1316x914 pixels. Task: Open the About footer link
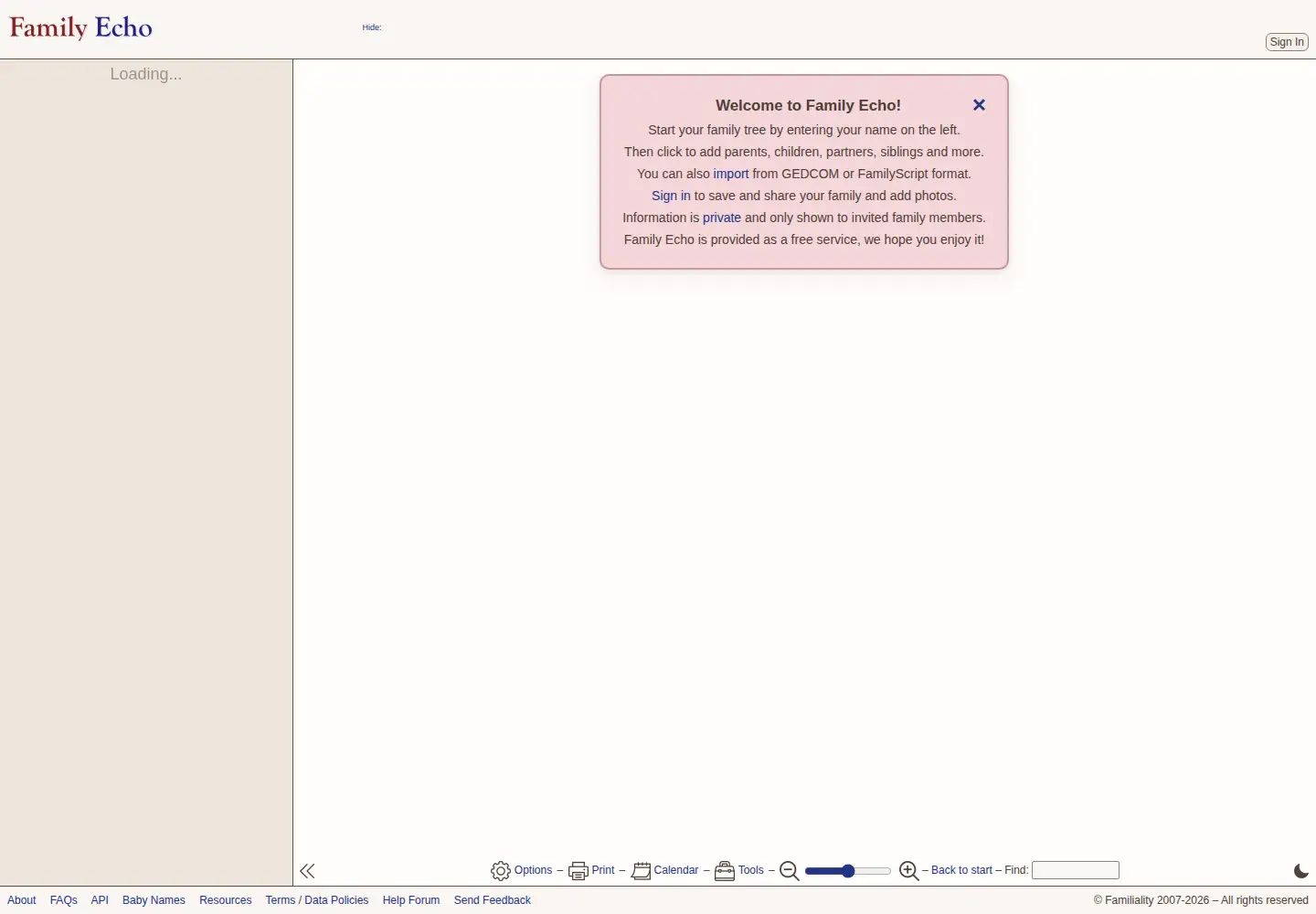pos(22,900)
